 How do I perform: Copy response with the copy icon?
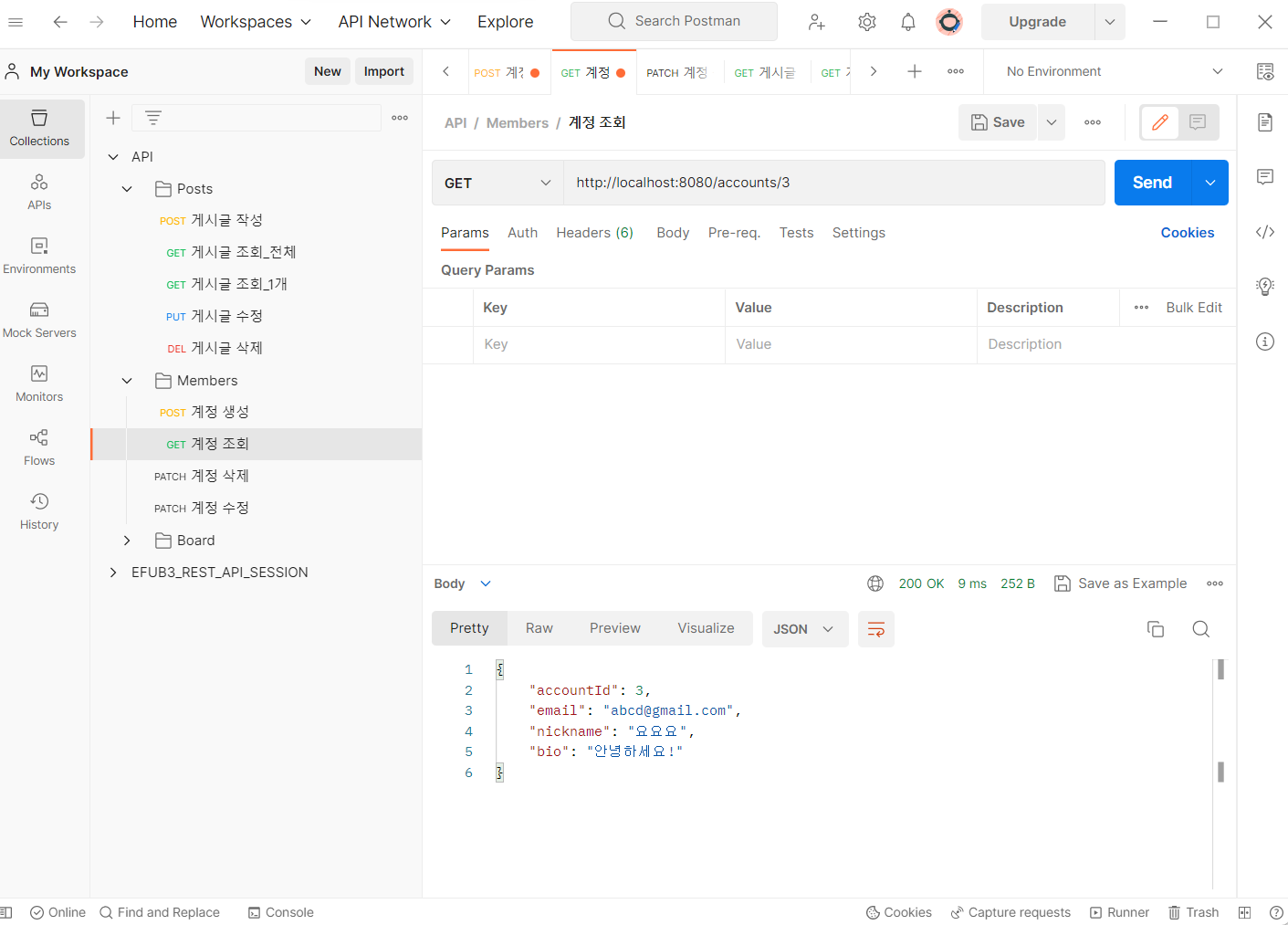(1156, 629)
